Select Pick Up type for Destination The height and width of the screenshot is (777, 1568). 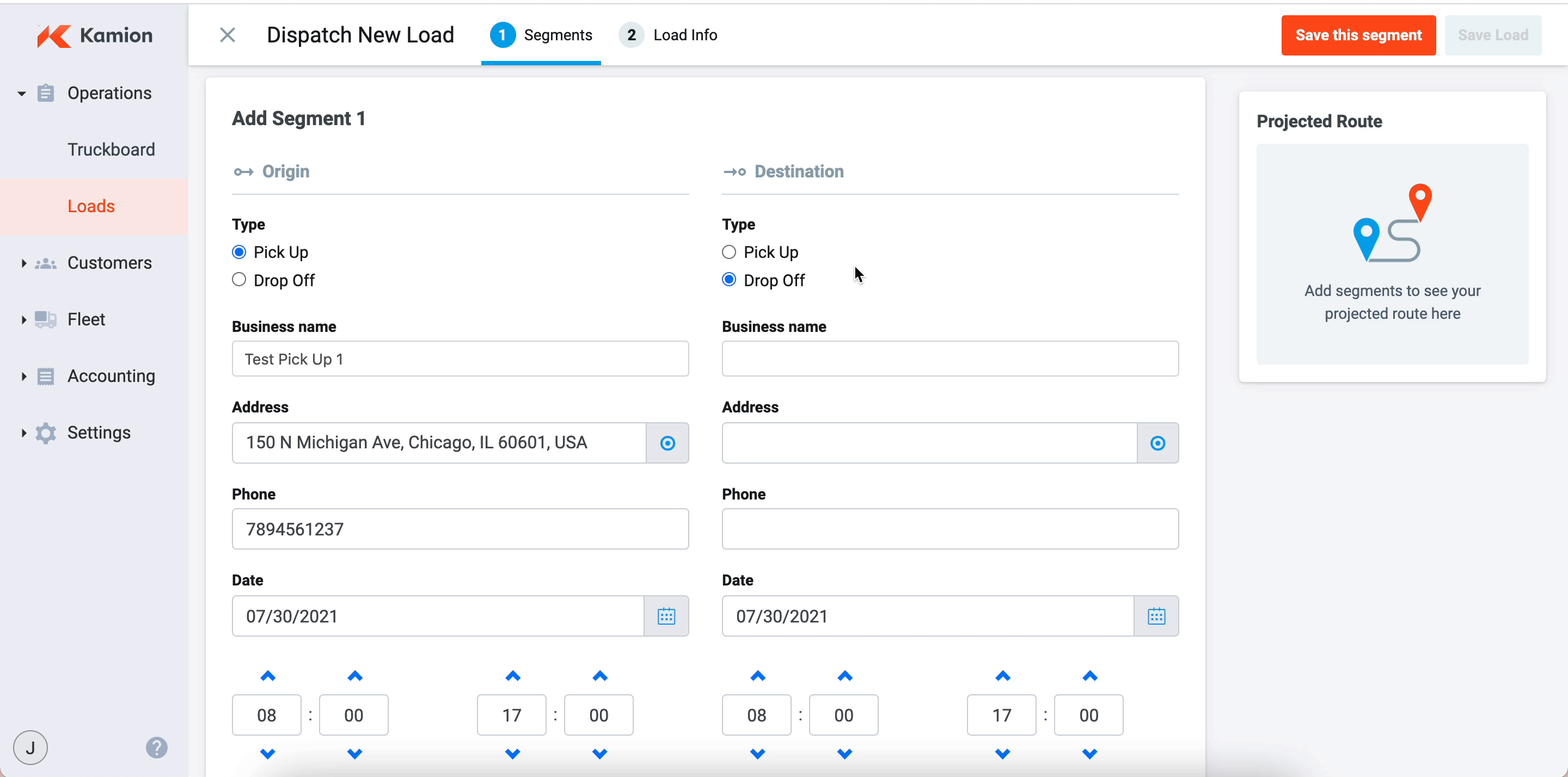click(729, 252)
